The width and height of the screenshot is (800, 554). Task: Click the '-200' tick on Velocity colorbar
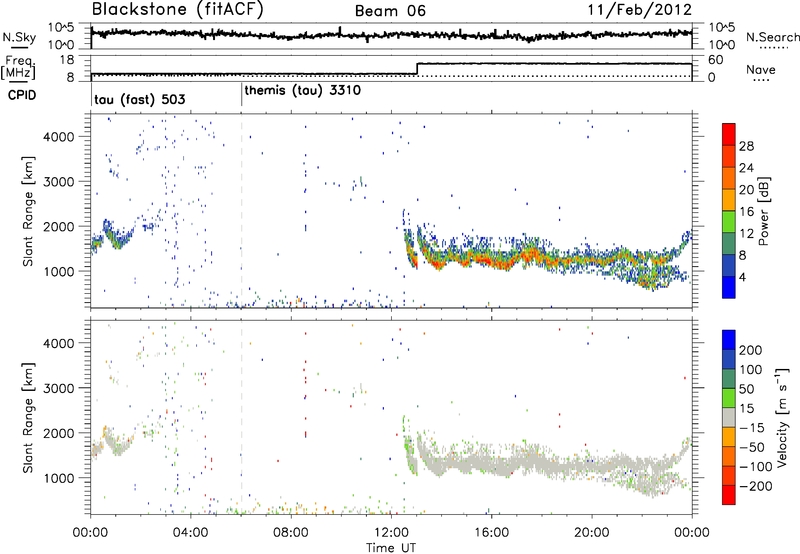tap(755, 486)
